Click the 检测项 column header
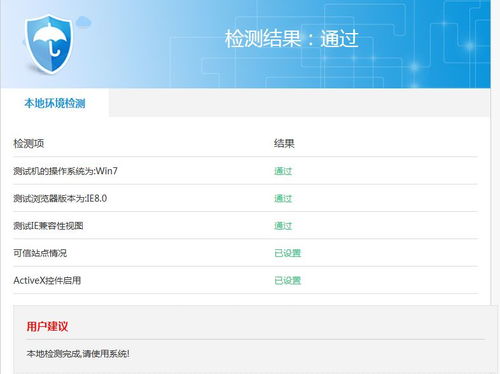 pos(29,144)
